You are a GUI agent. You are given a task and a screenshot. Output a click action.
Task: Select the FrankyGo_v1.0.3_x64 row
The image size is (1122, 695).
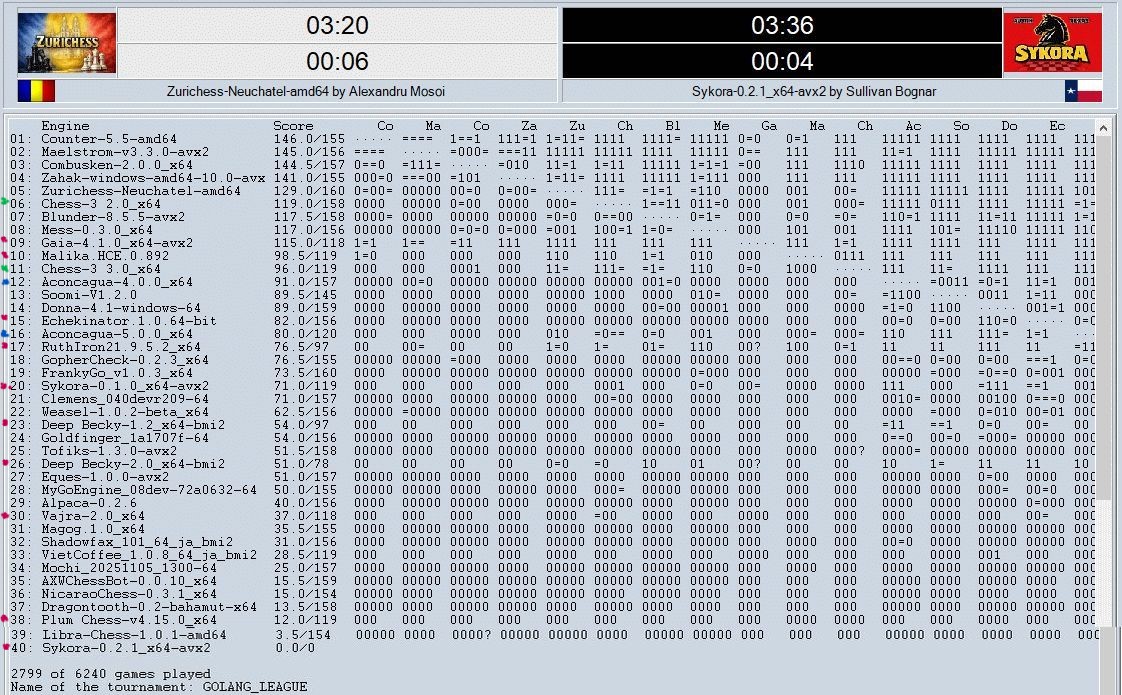(552, 373)
